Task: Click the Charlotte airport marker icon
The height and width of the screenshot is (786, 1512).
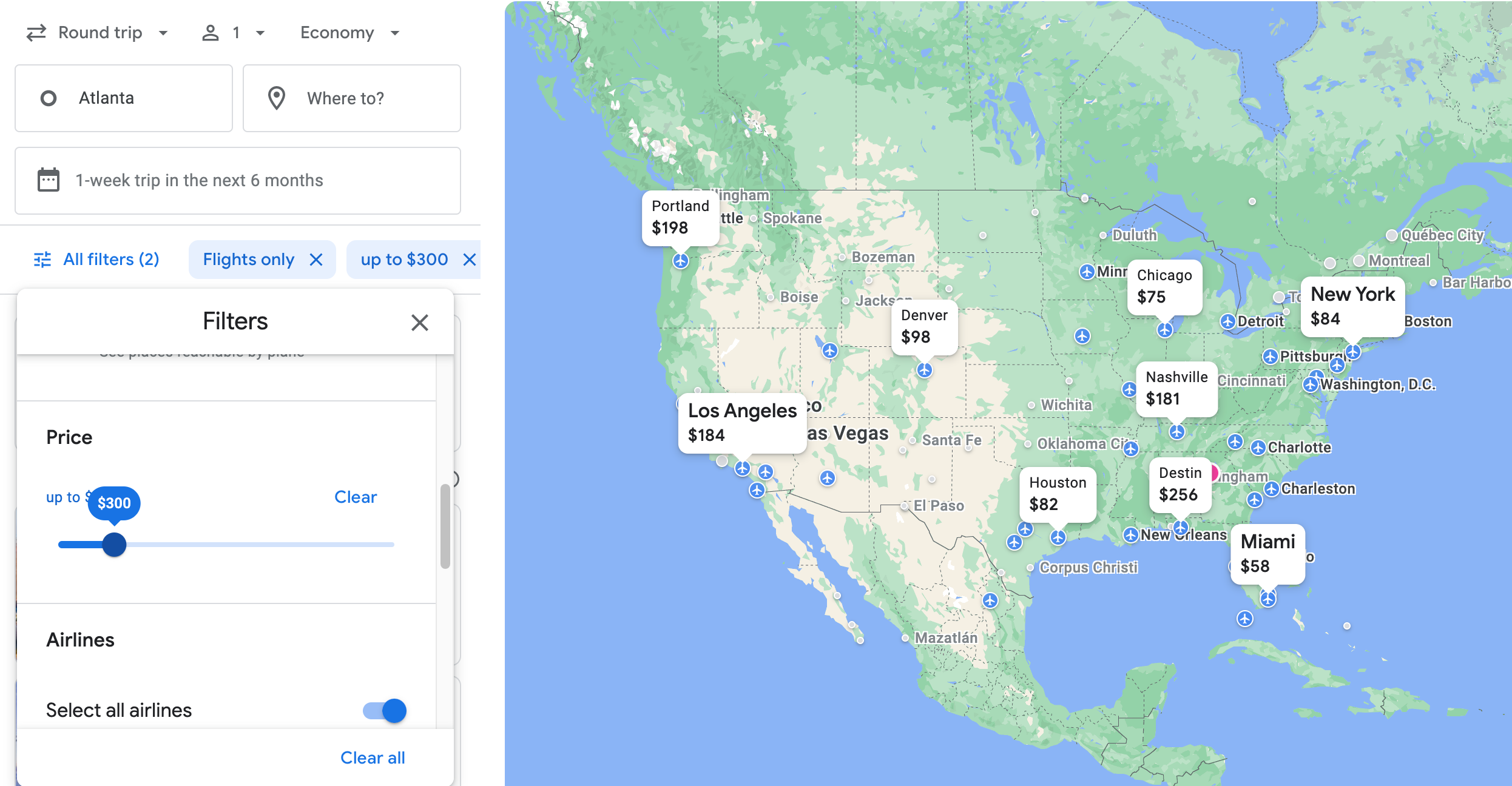Action: (x=1258, y=448)
